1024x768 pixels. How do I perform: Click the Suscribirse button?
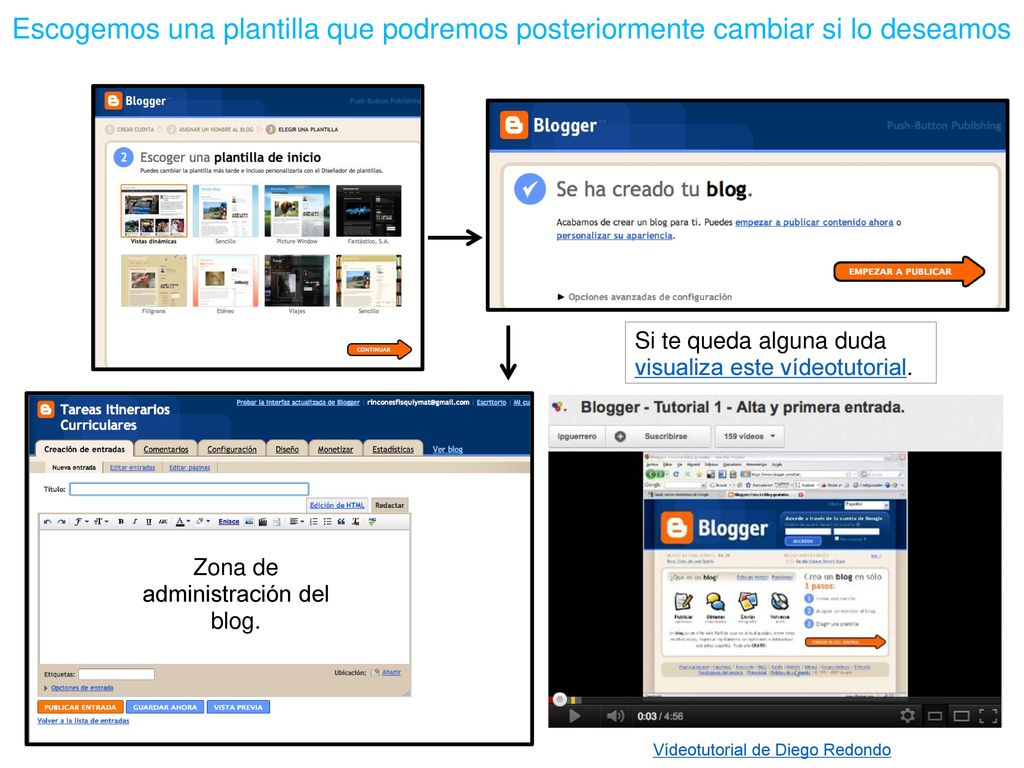(658, 436)
